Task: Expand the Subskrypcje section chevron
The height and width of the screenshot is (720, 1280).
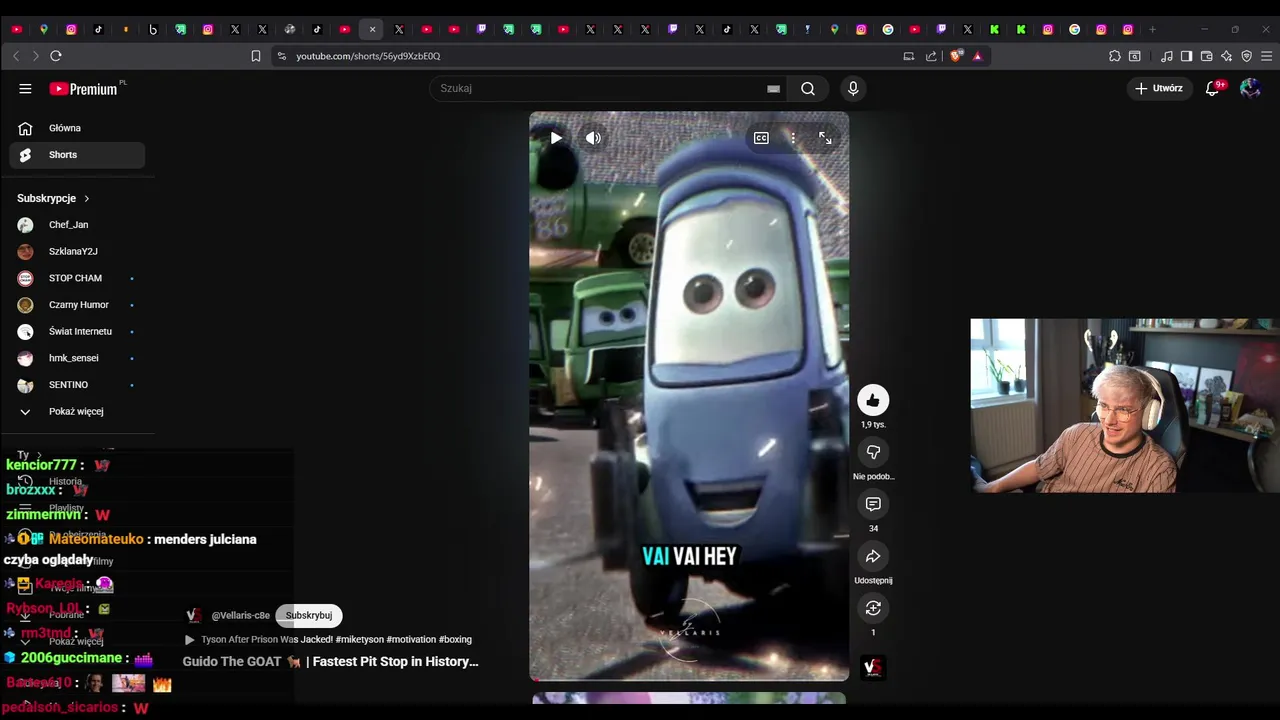Action: tap(87, 199)
